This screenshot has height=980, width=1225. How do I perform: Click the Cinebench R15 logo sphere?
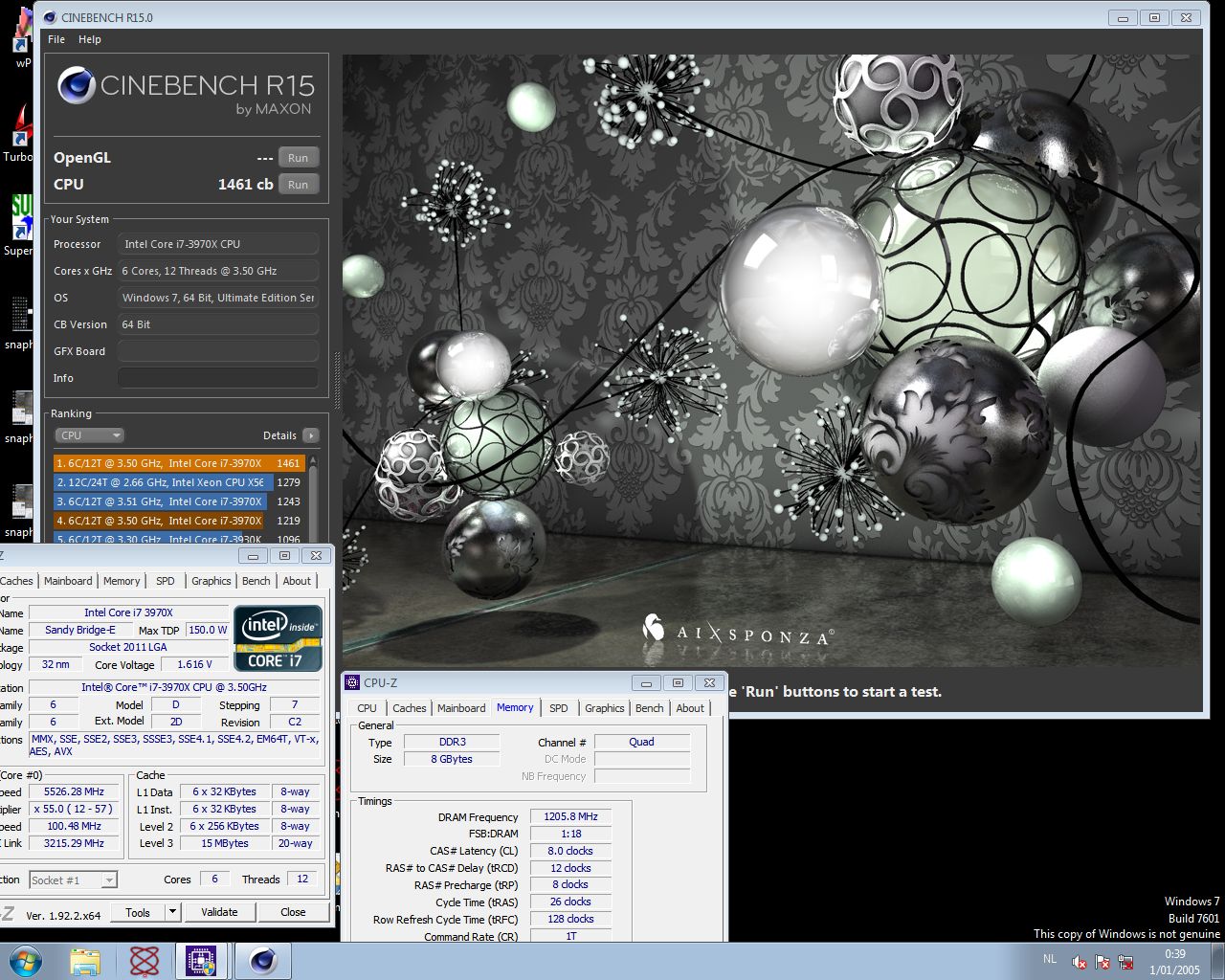pos(76,86)
